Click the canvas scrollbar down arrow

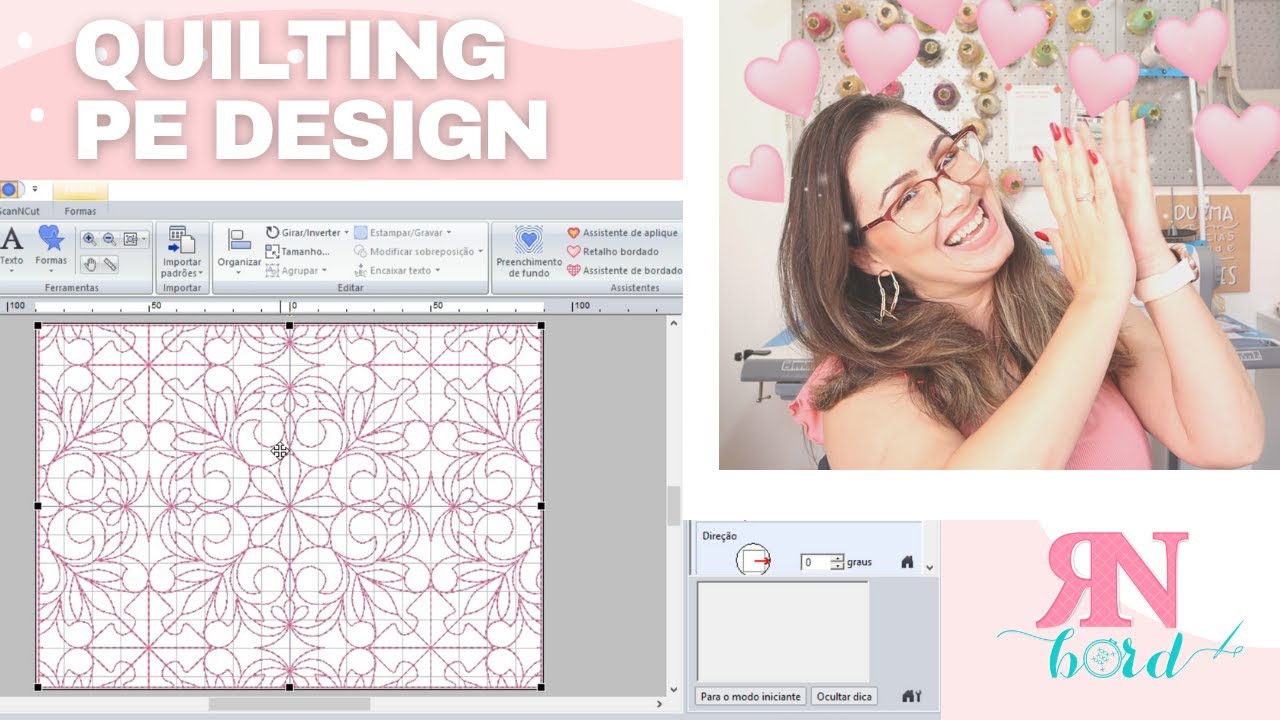pyautogui.click(x=674, y=689)
